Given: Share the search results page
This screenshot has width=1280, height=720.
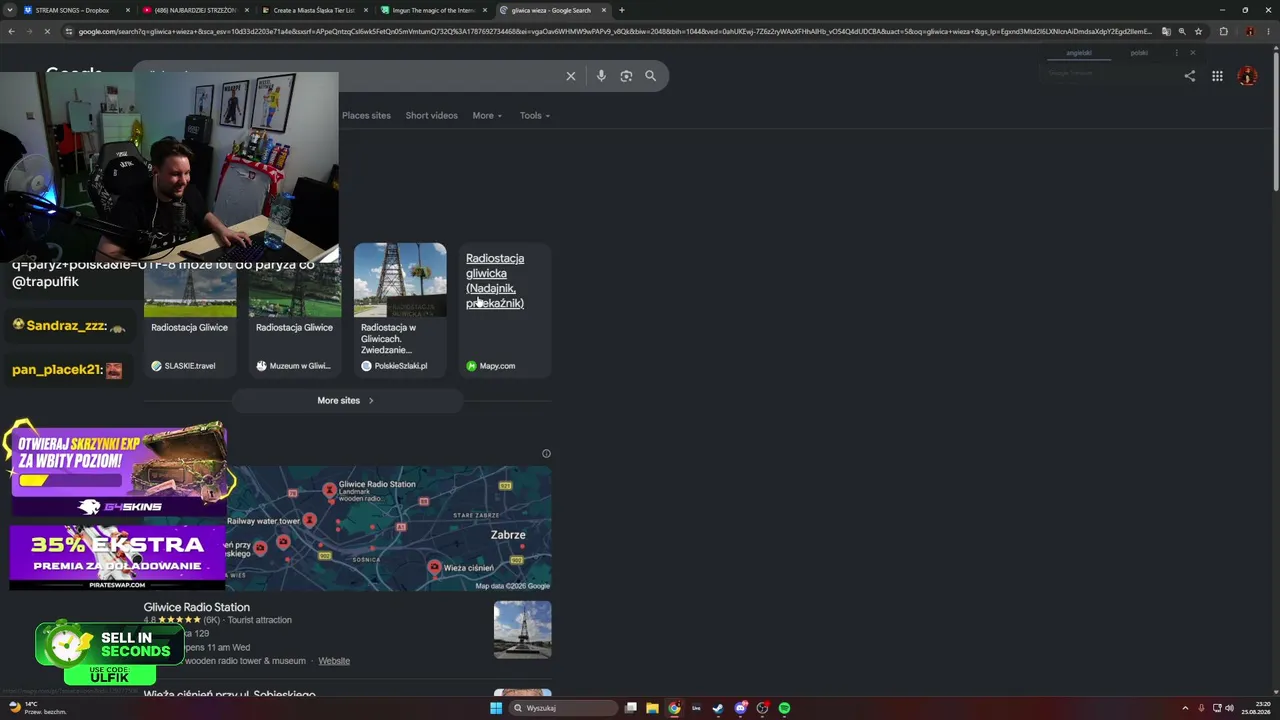Looking at the screenshot, I should click(x=1189, y=76).
